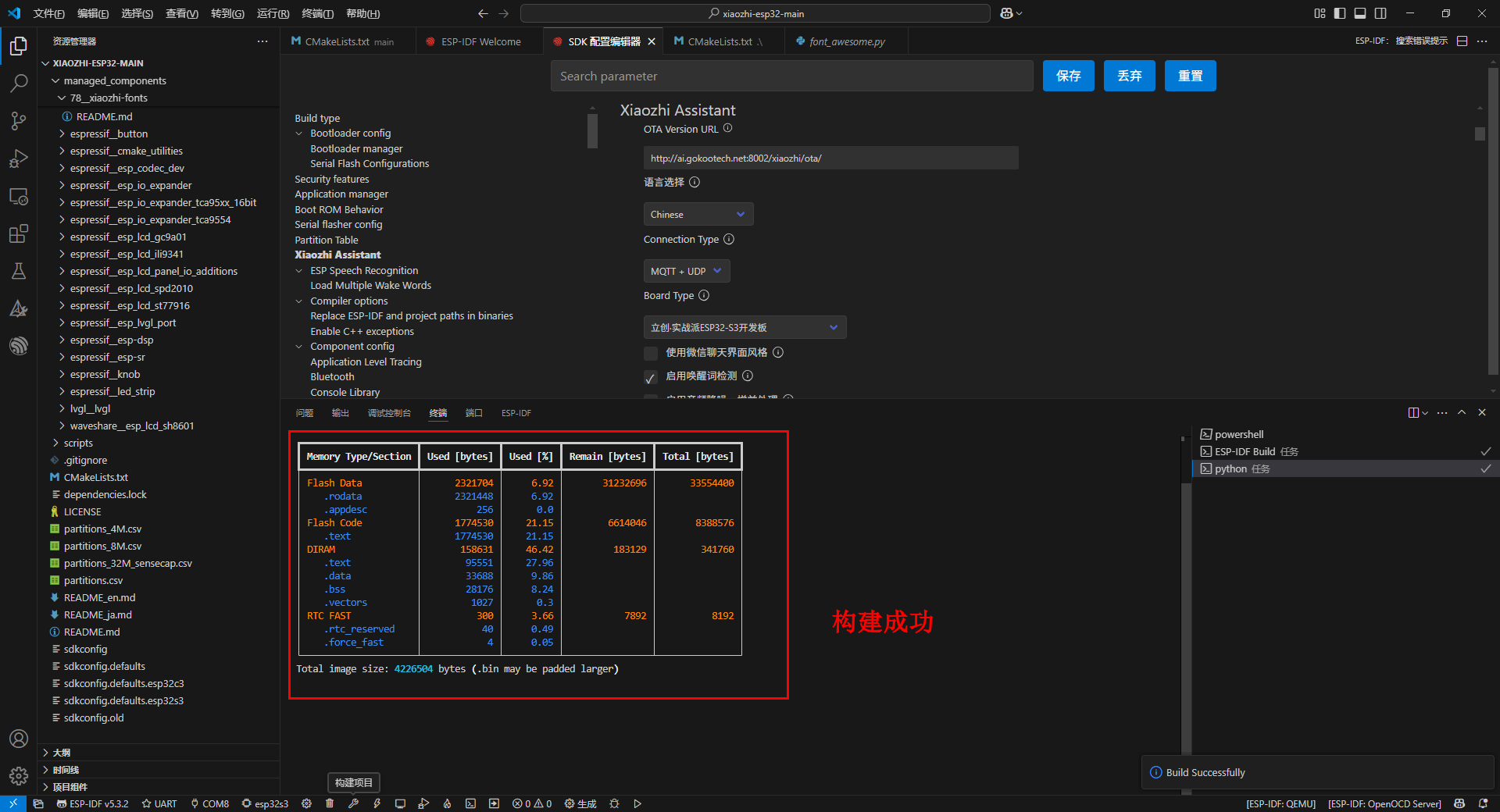Toggle the bottom panel visibility
Screen dimensions: 1500x812
(x=1360, y=13)
